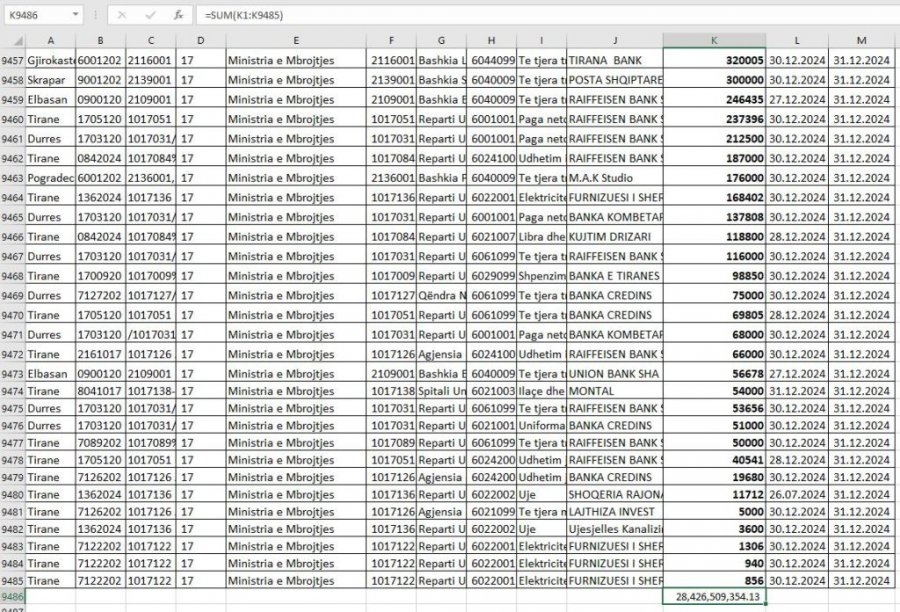
Task: Select column M header
Action: [x=860, y=40]
